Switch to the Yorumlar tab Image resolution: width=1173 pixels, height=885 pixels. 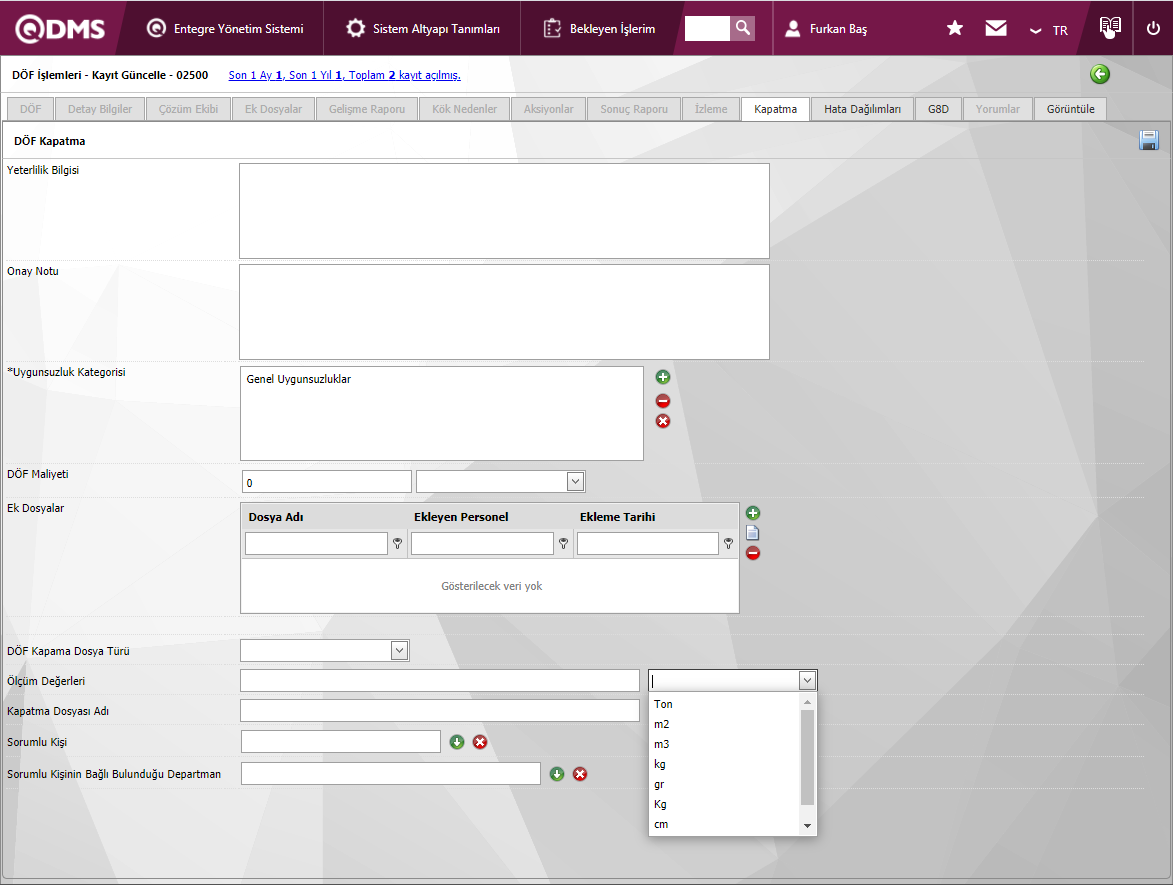[997, 109]
